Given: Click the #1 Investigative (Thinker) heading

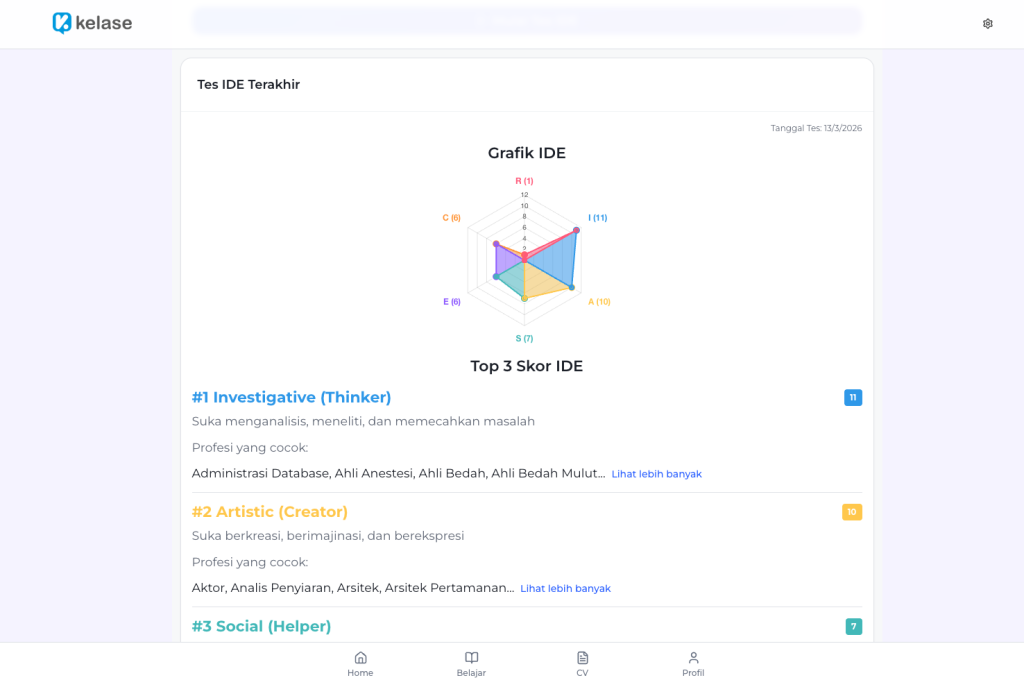Looking at the screenshot, I should point(291,397).
